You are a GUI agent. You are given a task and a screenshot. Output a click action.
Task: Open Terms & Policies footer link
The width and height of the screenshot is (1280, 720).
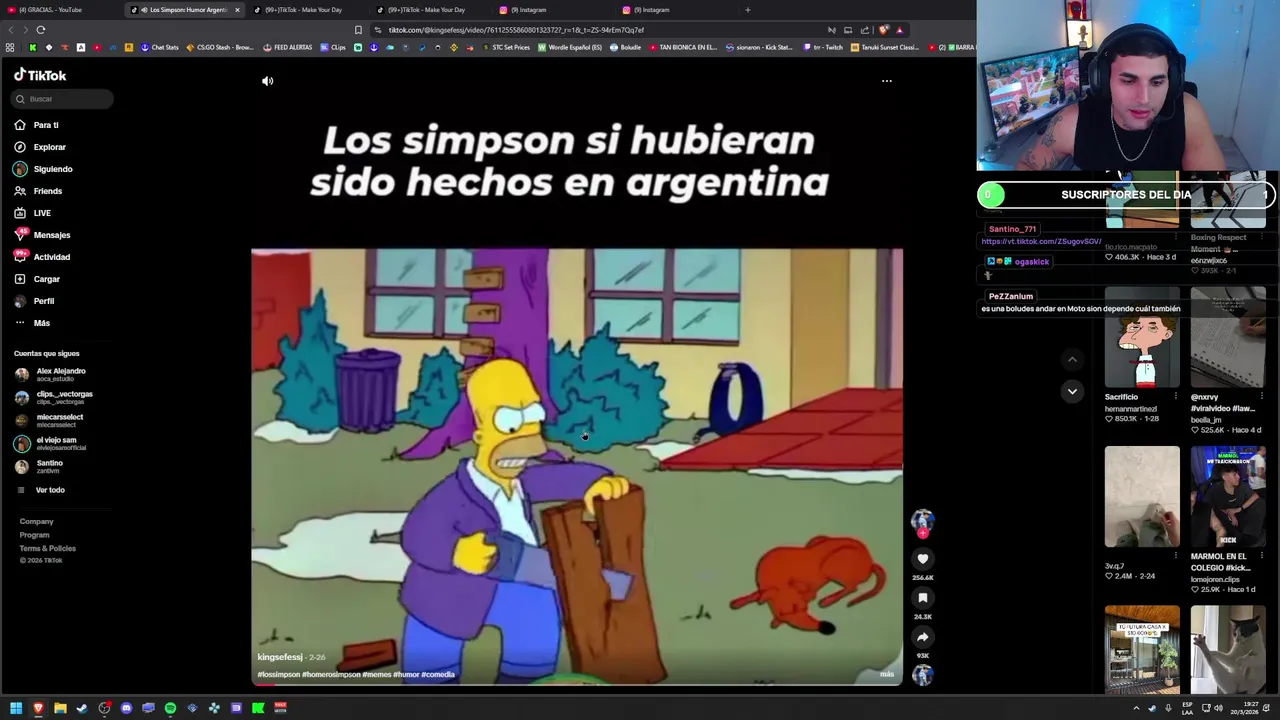(x=47, y=548)
